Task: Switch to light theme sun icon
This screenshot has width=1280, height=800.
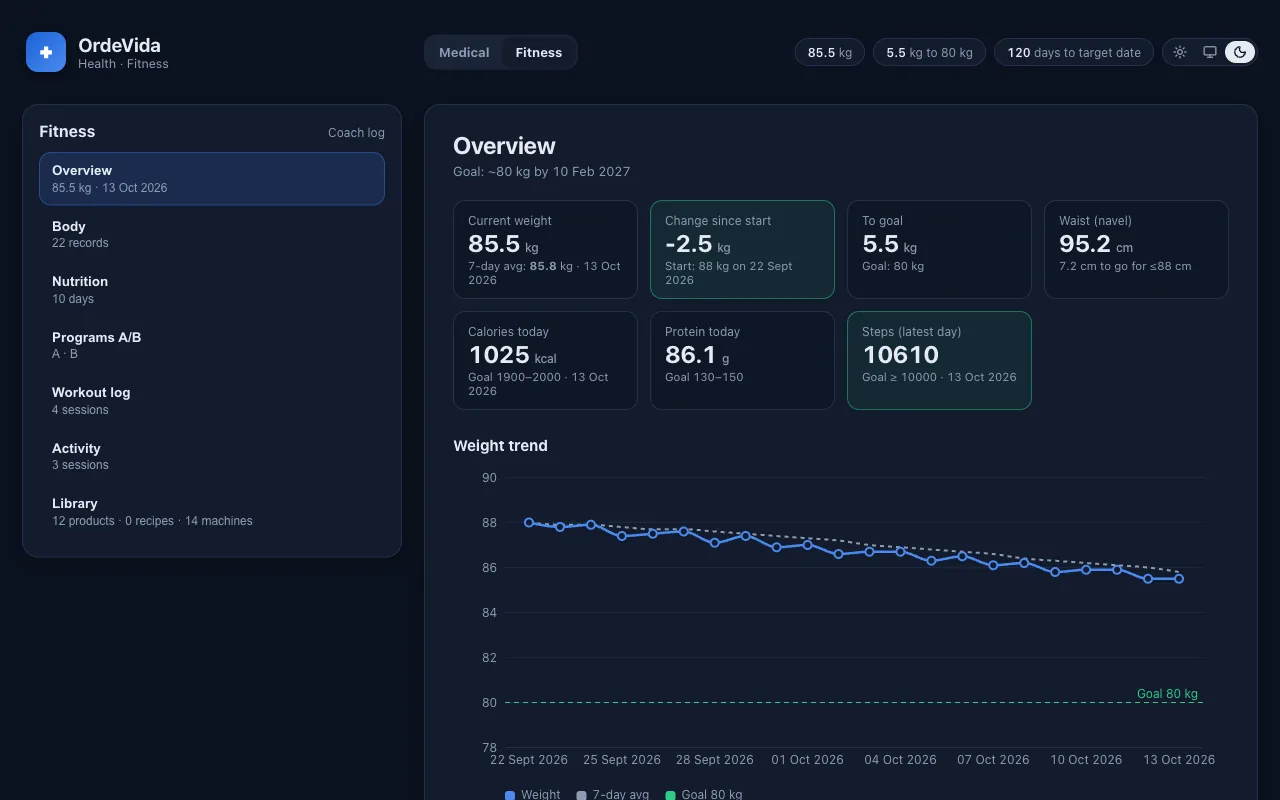Action: (x=1180, y=52)
